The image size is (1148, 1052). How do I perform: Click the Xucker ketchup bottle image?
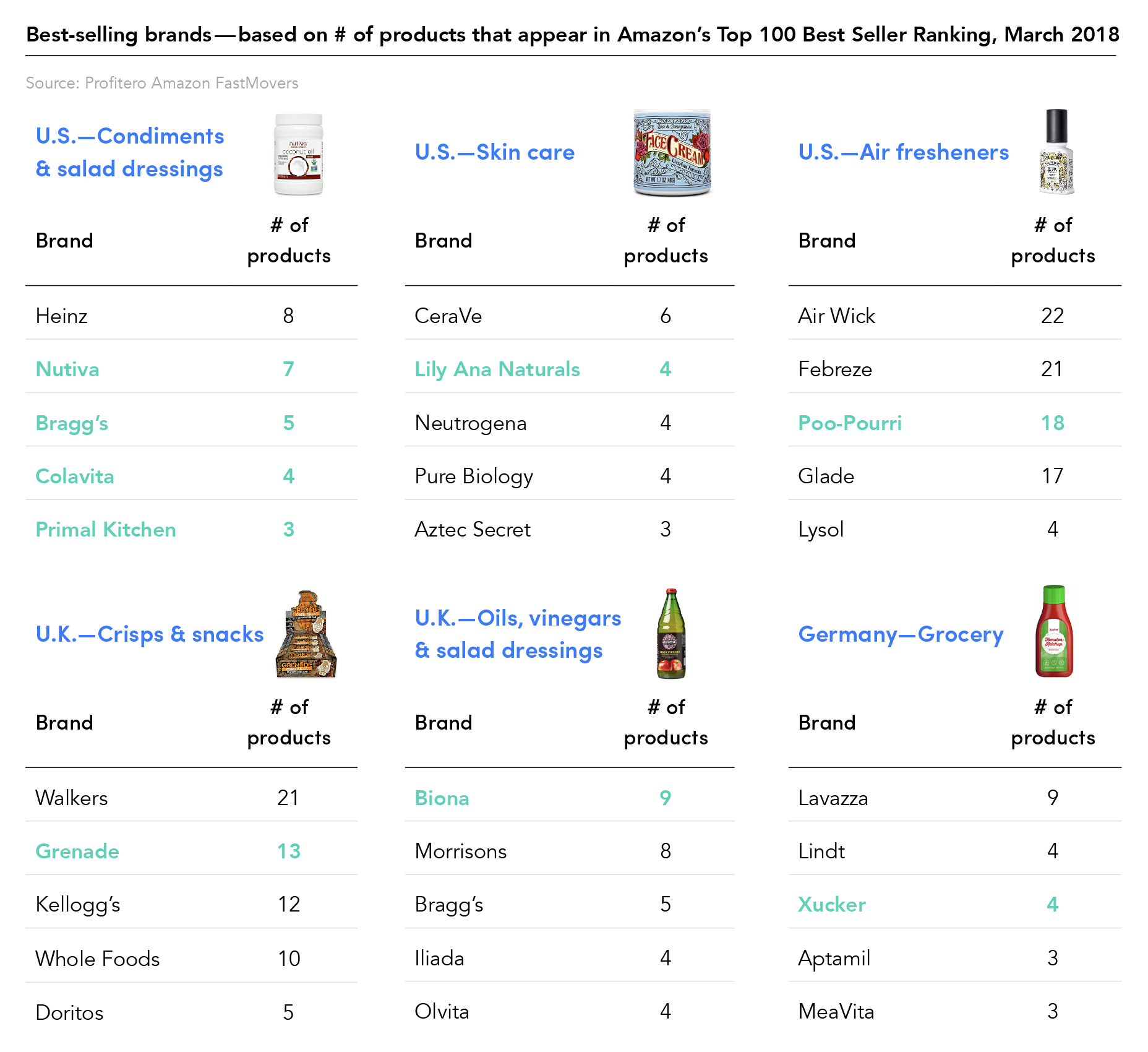(1054, 631)
